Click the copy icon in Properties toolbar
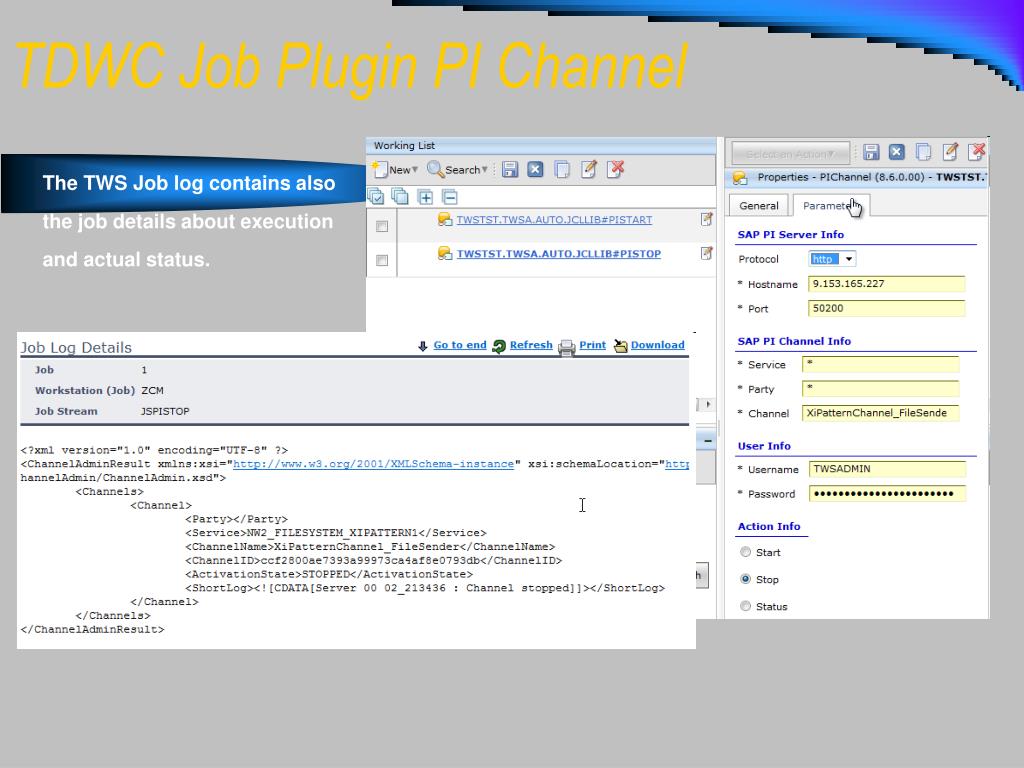Image resolution: width=1024 pixels, height=768 pixels. (923, 152)
